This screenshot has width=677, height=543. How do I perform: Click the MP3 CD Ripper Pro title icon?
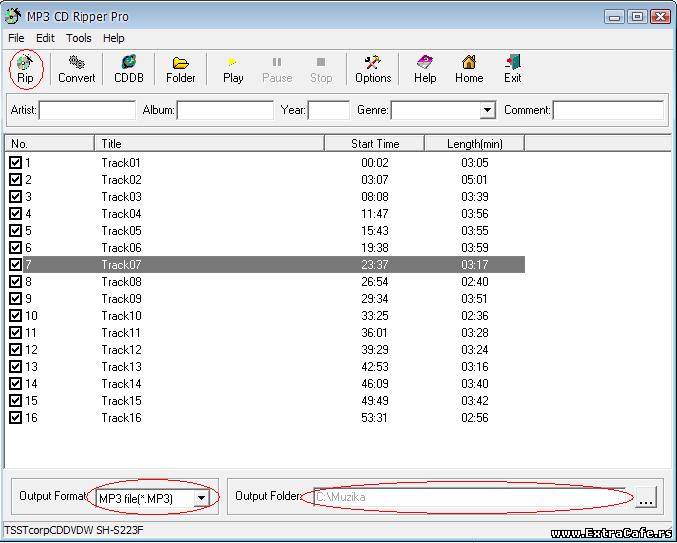pyautogui.click(x=13, y=16)
